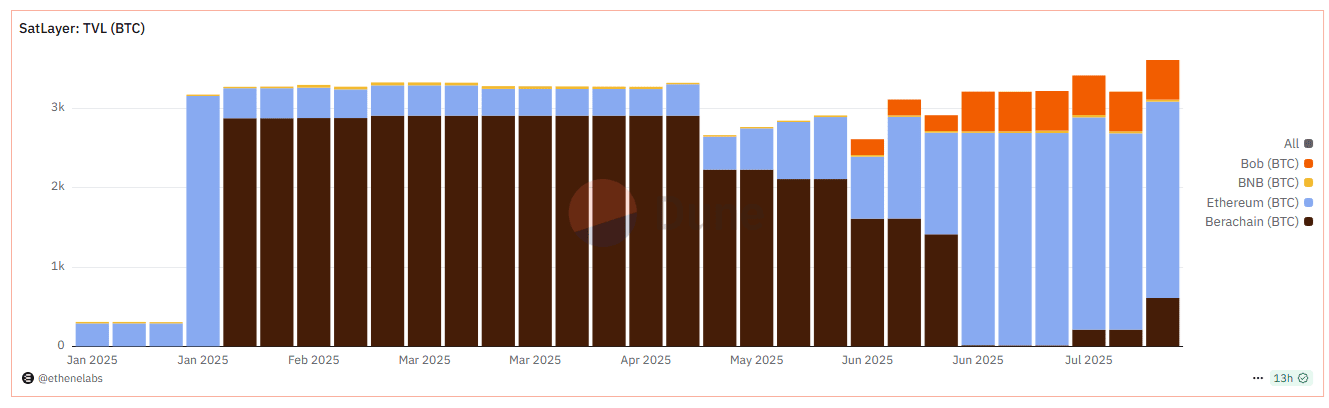Click the 2k y-axis label

(x=58, y=187)
